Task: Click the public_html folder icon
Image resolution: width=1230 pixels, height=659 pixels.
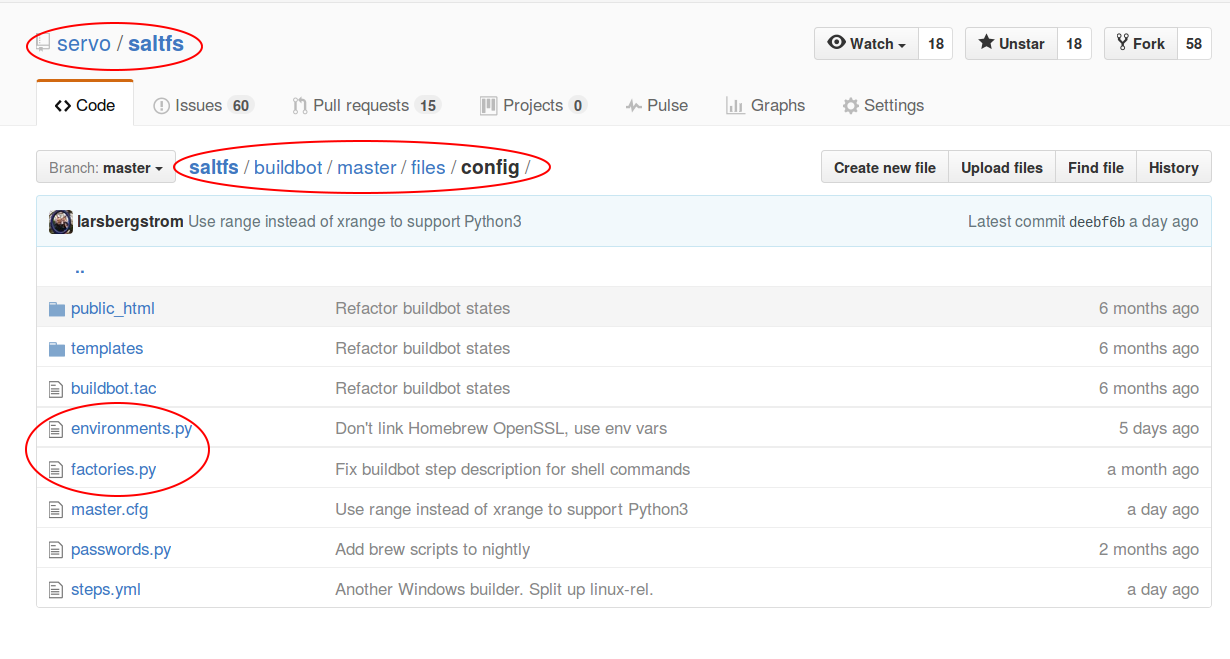Action: coord(57,308)
